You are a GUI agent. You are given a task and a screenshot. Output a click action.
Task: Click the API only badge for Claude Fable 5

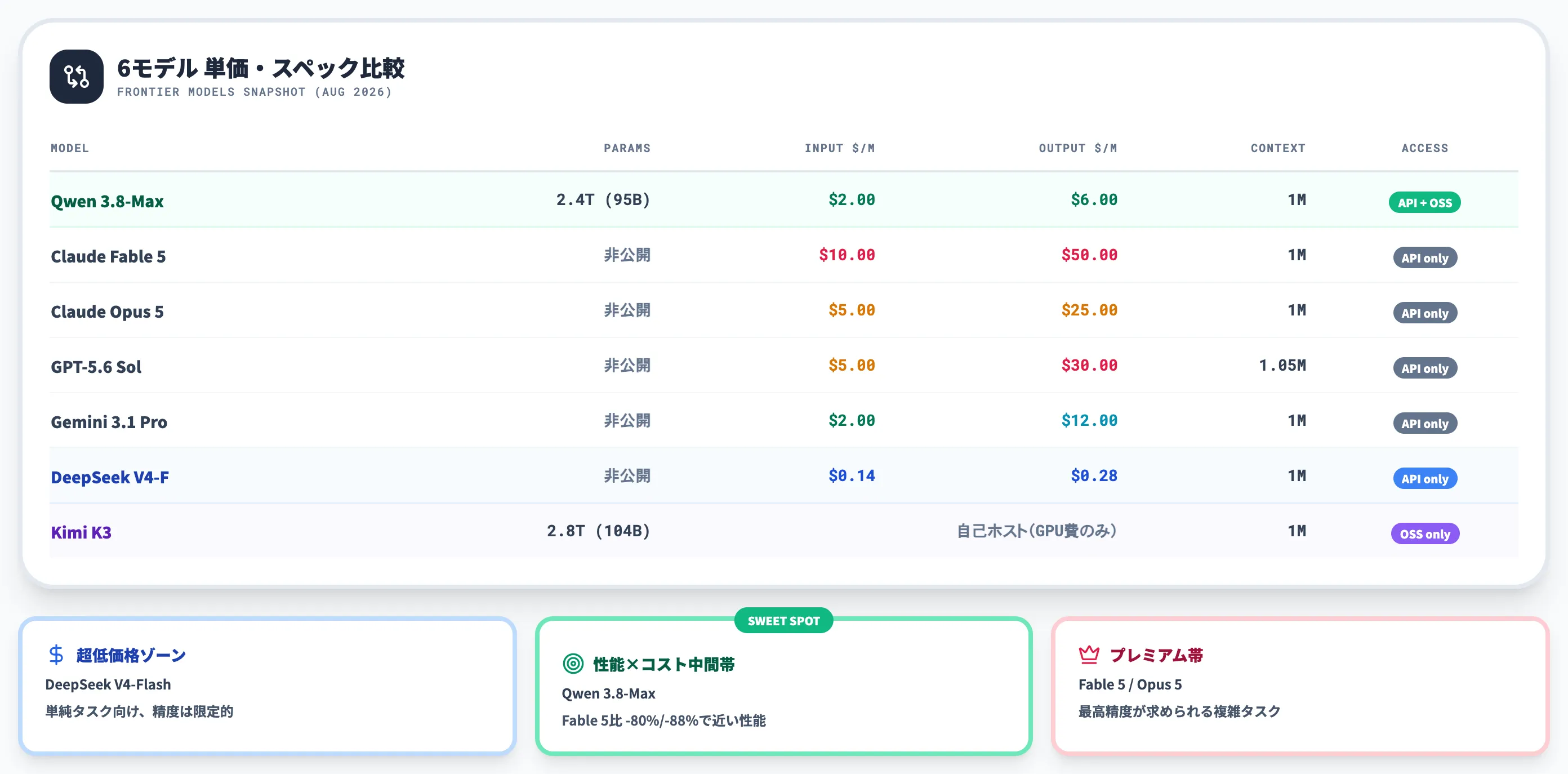[x=1424, y=257]
